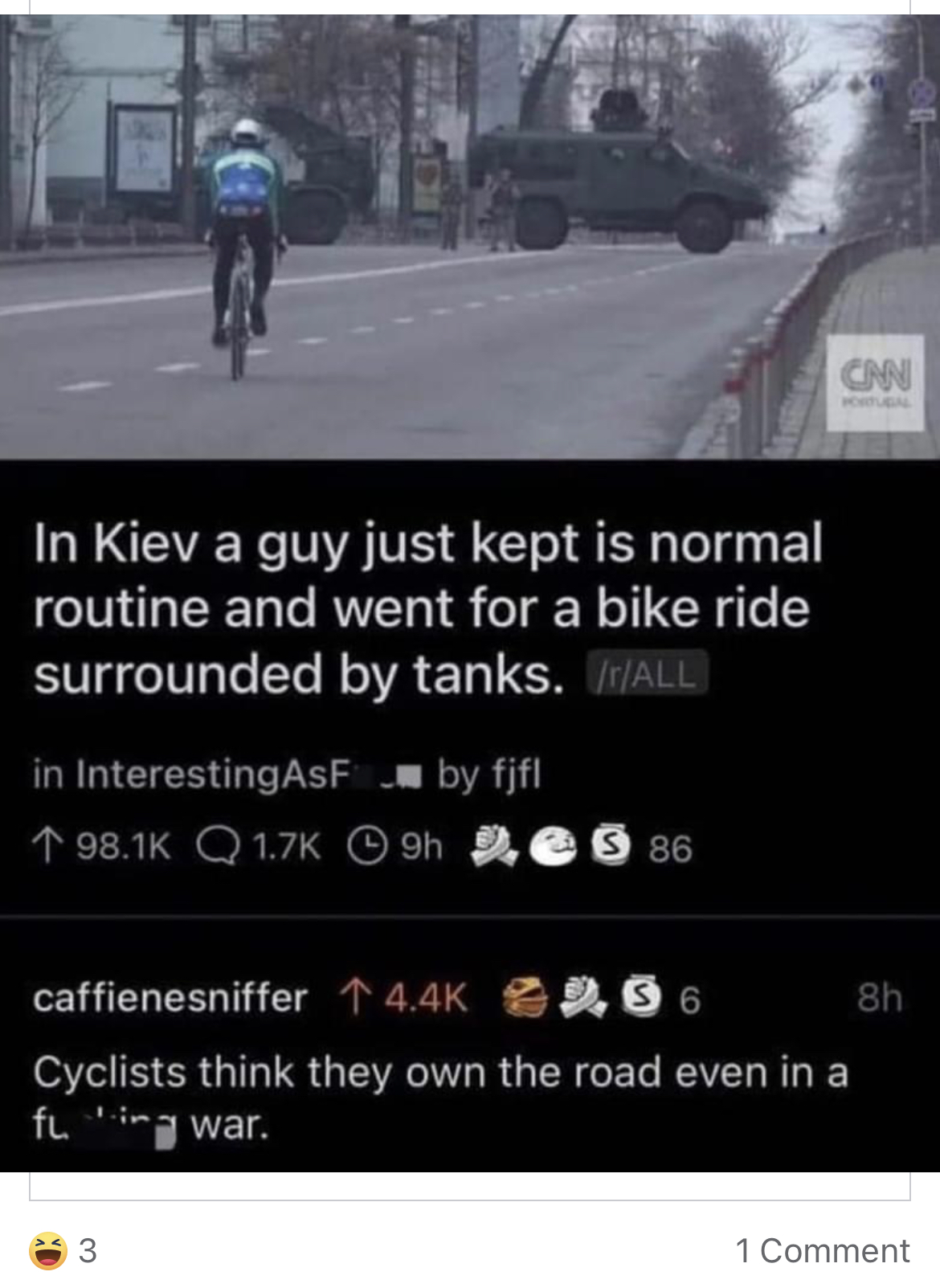Image resolution: width=940 pixels, height=1288 pixels.
Task: Click the post's white face award icon
Action: (553, 848)
